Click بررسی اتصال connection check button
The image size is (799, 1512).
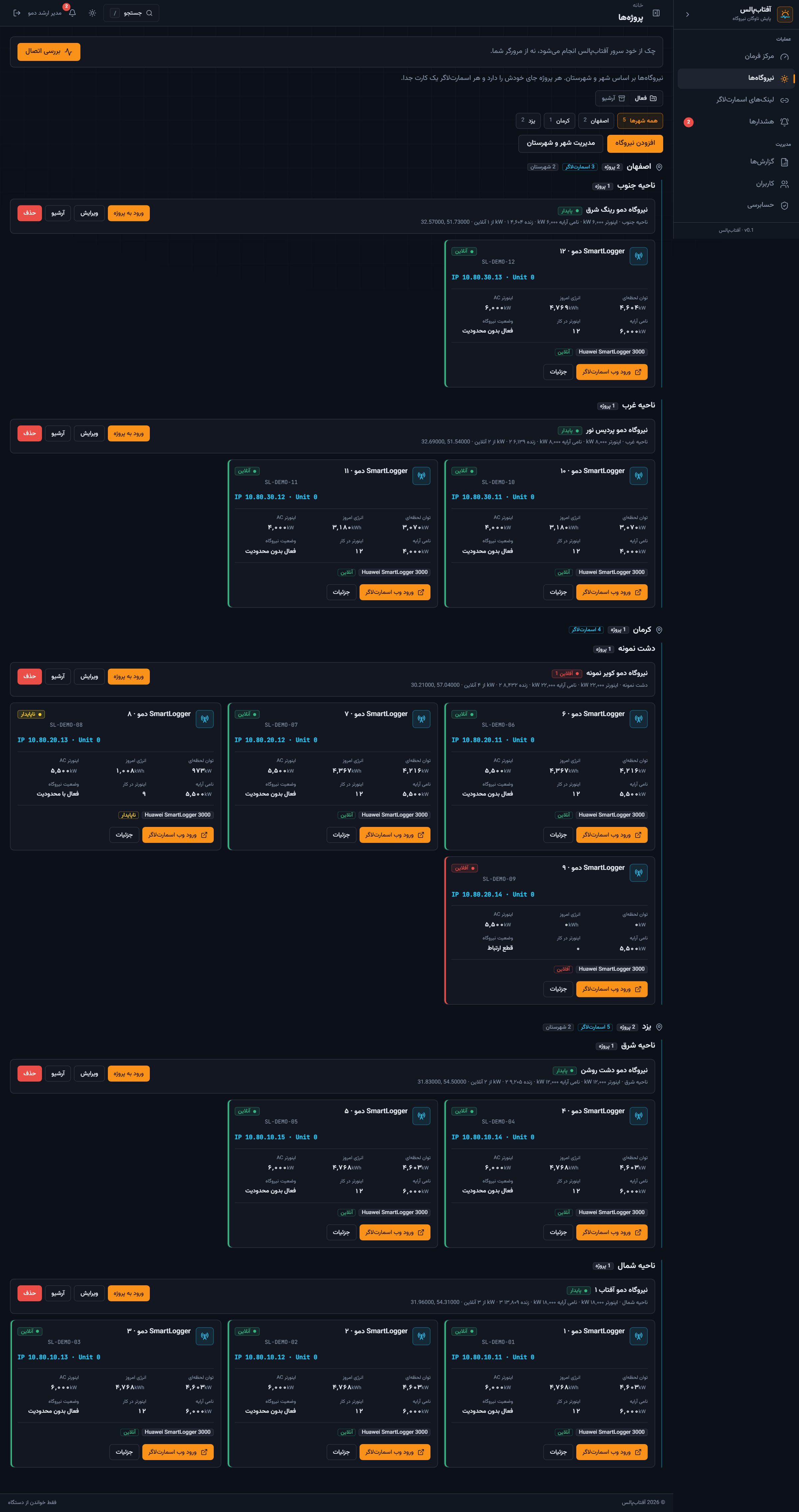(x=49, y=52)
